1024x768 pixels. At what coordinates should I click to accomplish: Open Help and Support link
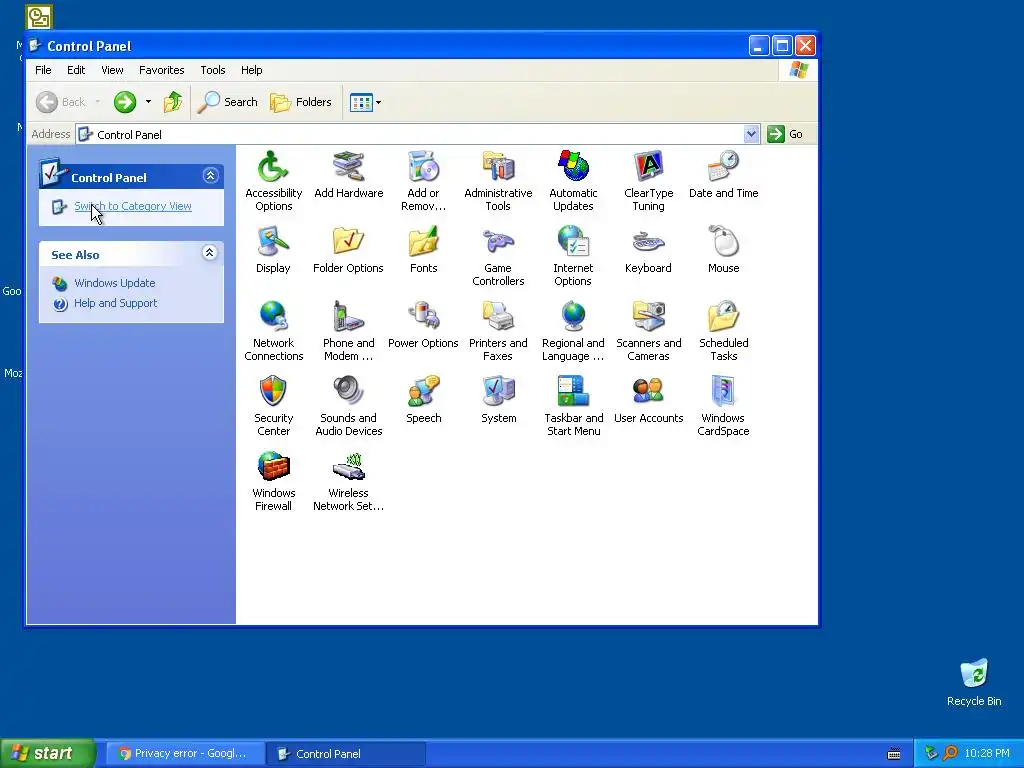point(116,303)
